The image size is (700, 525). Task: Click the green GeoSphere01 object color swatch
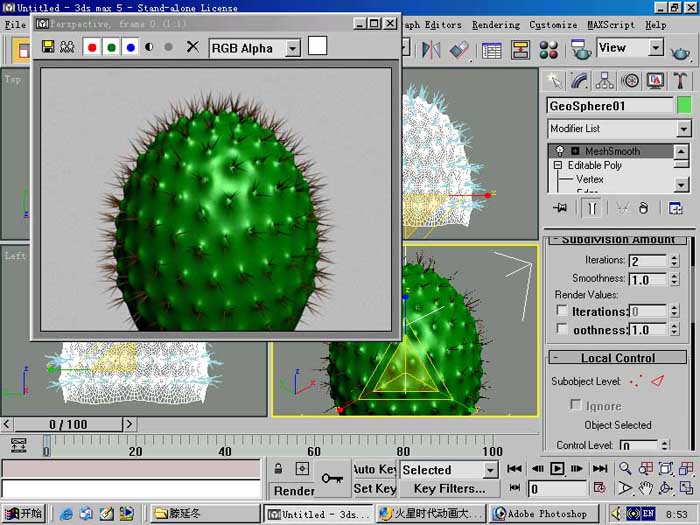(x=684, y=105)
